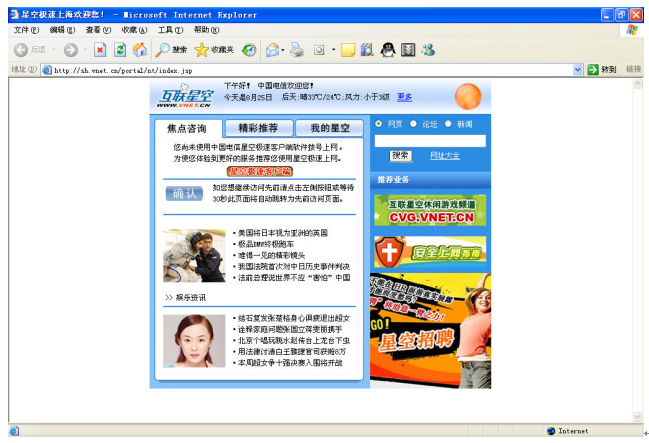This screenshot has height=443, width=649.
Task: Click the address bar URL field
Action: (x=312, y=70)
